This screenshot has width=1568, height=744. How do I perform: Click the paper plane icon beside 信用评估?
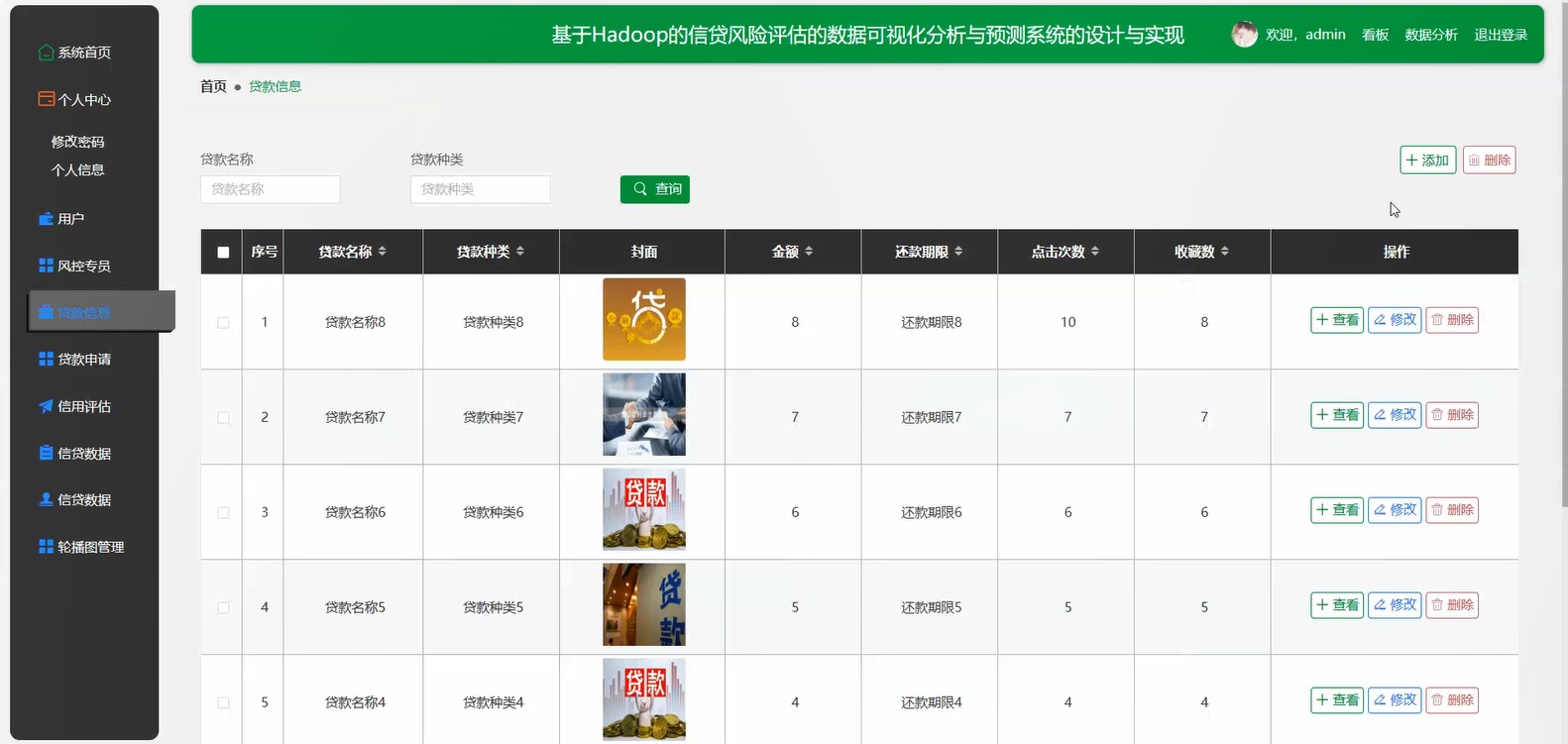pos(46,406)
